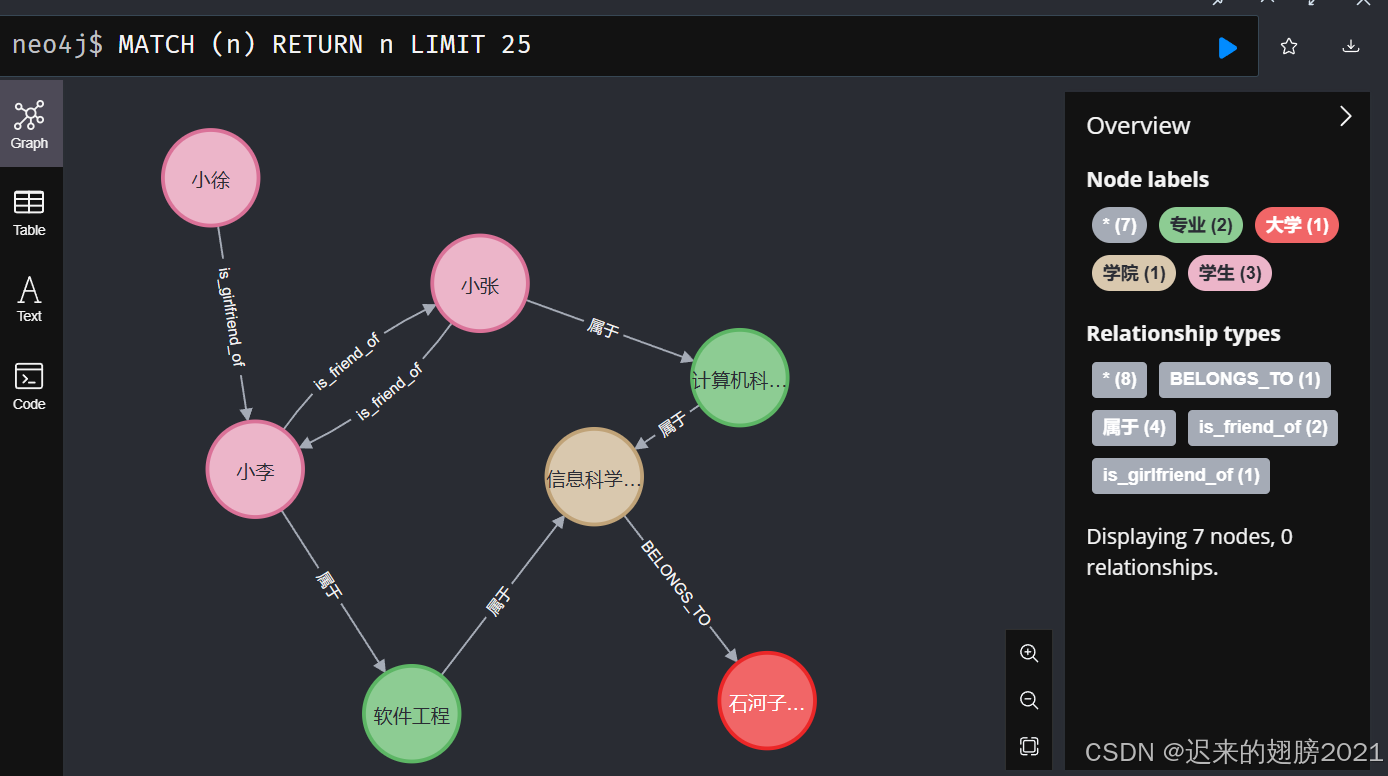1388x776 pixels.
Task: Switch to the Graph view
Action: pos(30,122)
